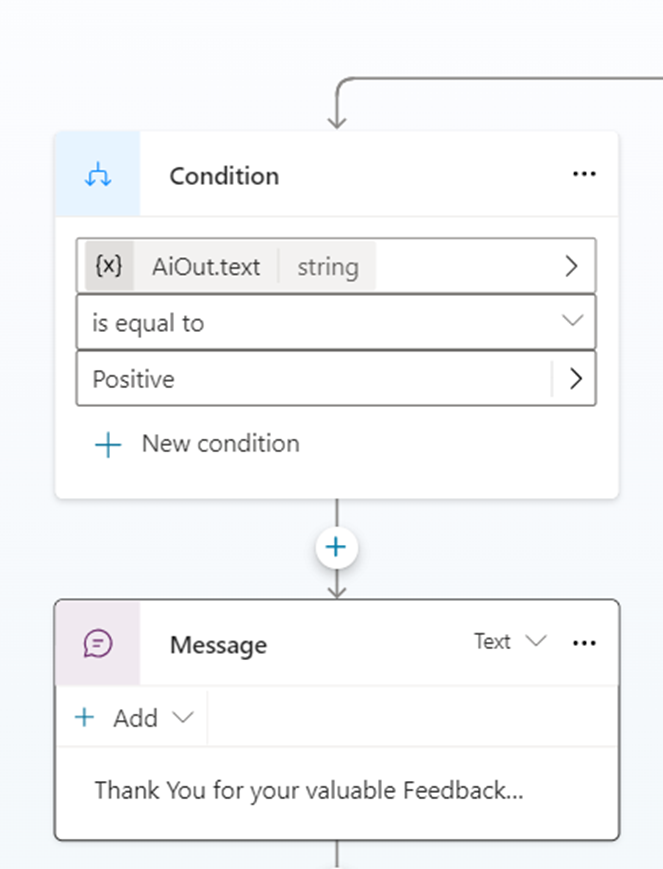Click the Message node title

point(218,645)
